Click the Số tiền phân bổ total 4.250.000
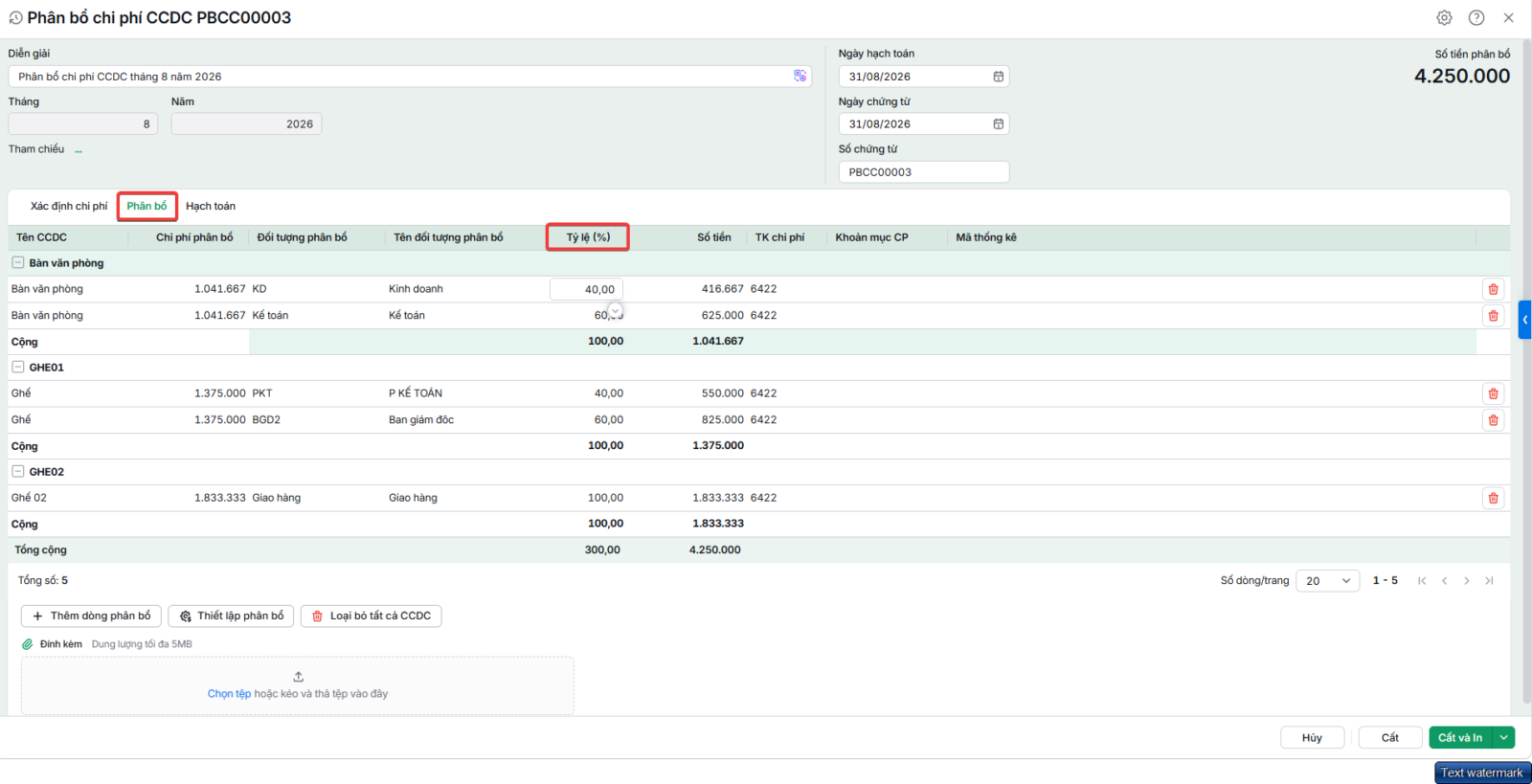The image size is (1532, 784). point(1462,77)
